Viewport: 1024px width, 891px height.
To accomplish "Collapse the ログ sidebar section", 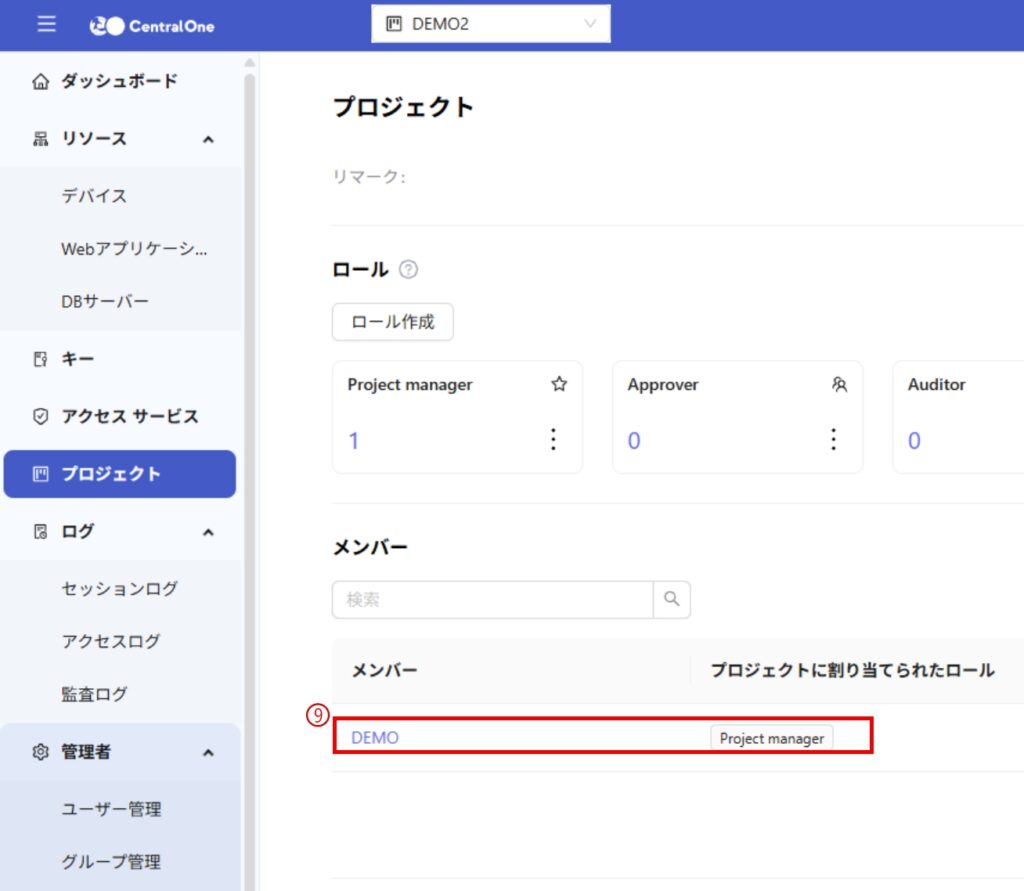I will point(208,532).
